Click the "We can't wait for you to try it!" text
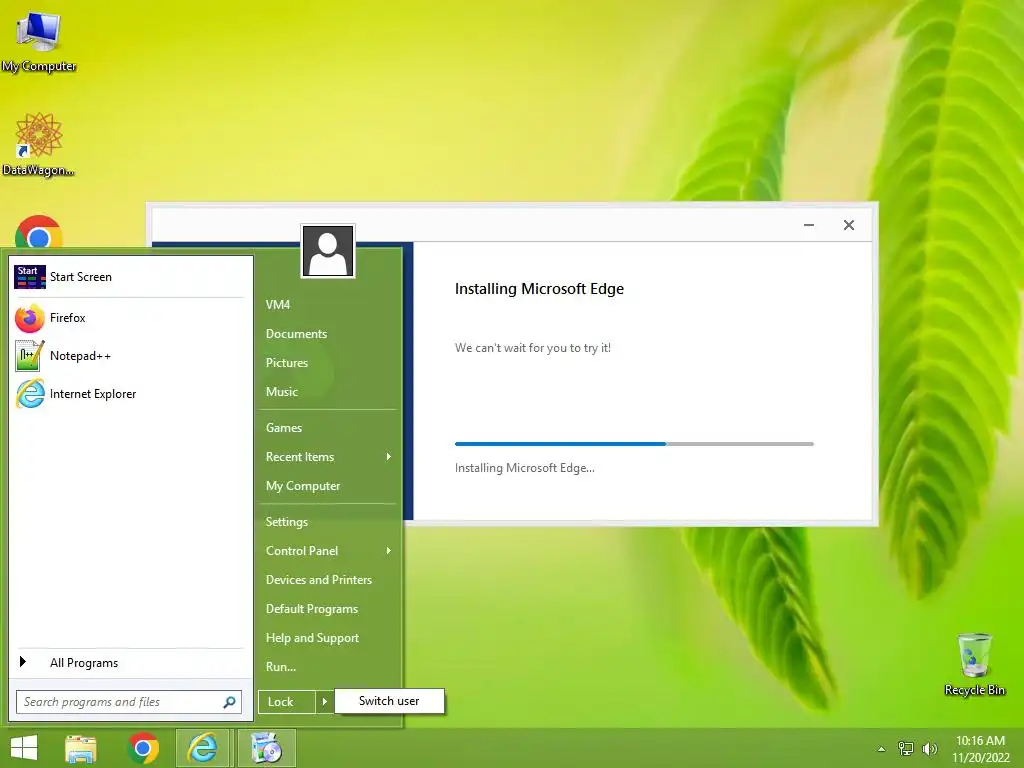Screen dimensions: 1024x768 (x=533, y=348)
